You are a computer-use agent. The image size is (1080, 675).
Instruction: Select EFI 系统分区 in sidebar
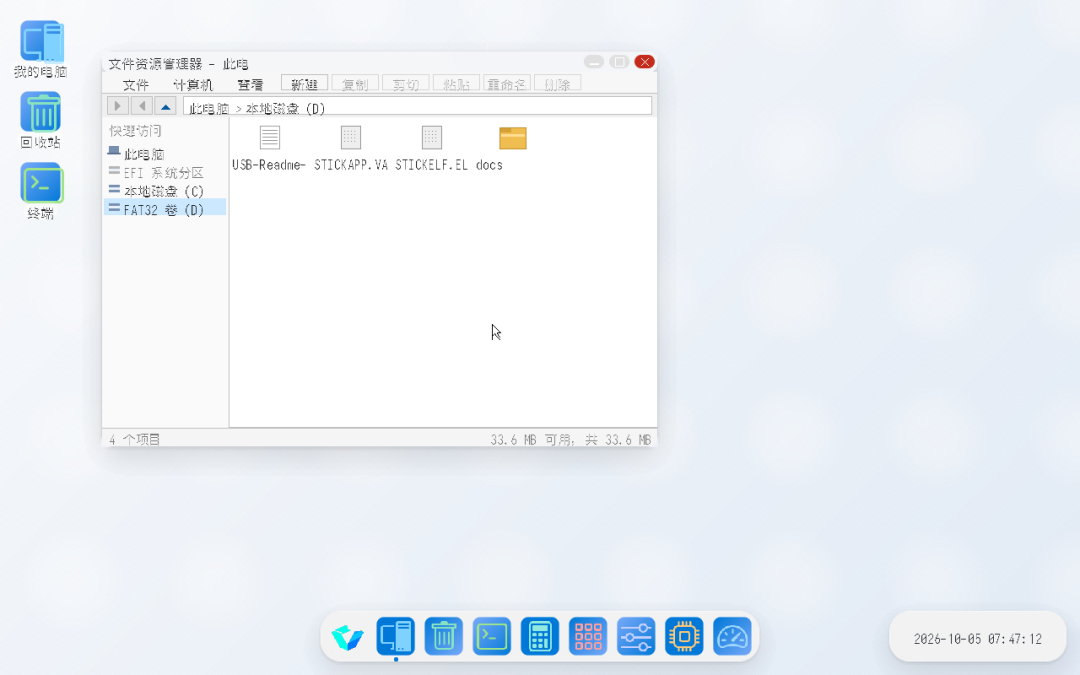point(165,172)
